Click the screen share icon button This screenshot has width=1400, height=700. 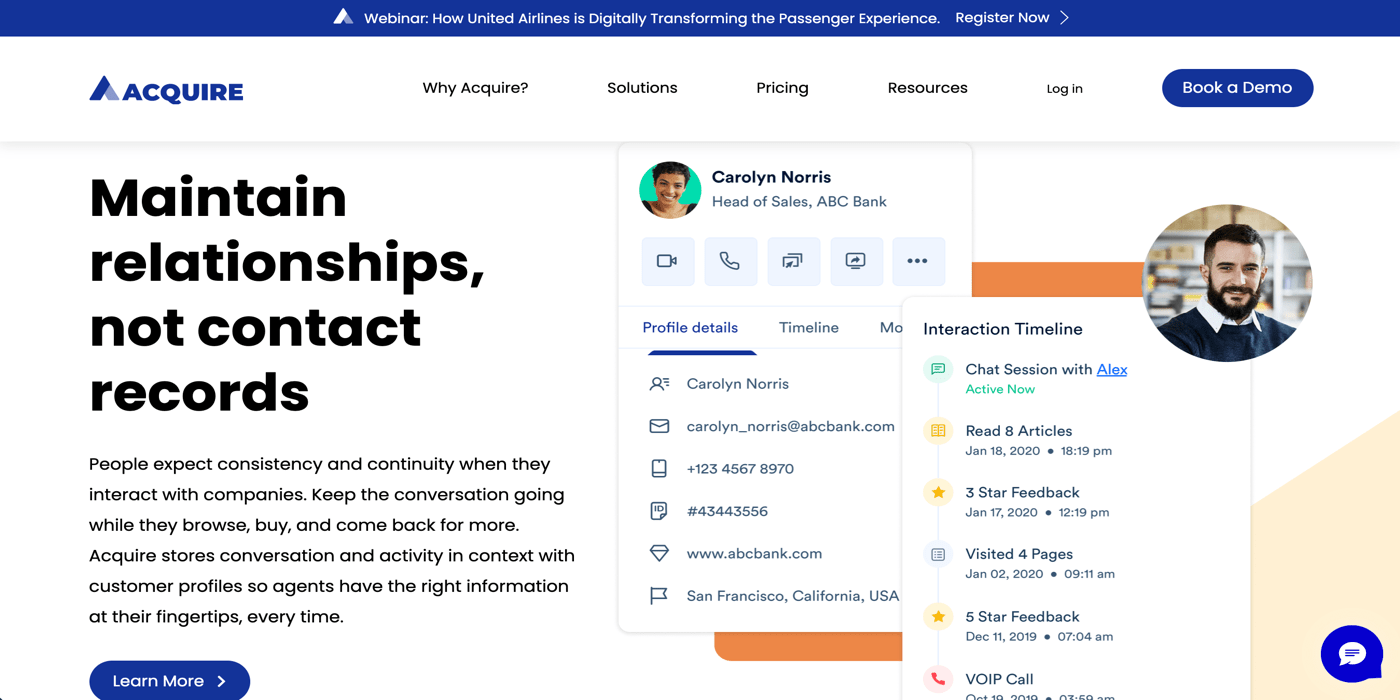tap(856, 261)
